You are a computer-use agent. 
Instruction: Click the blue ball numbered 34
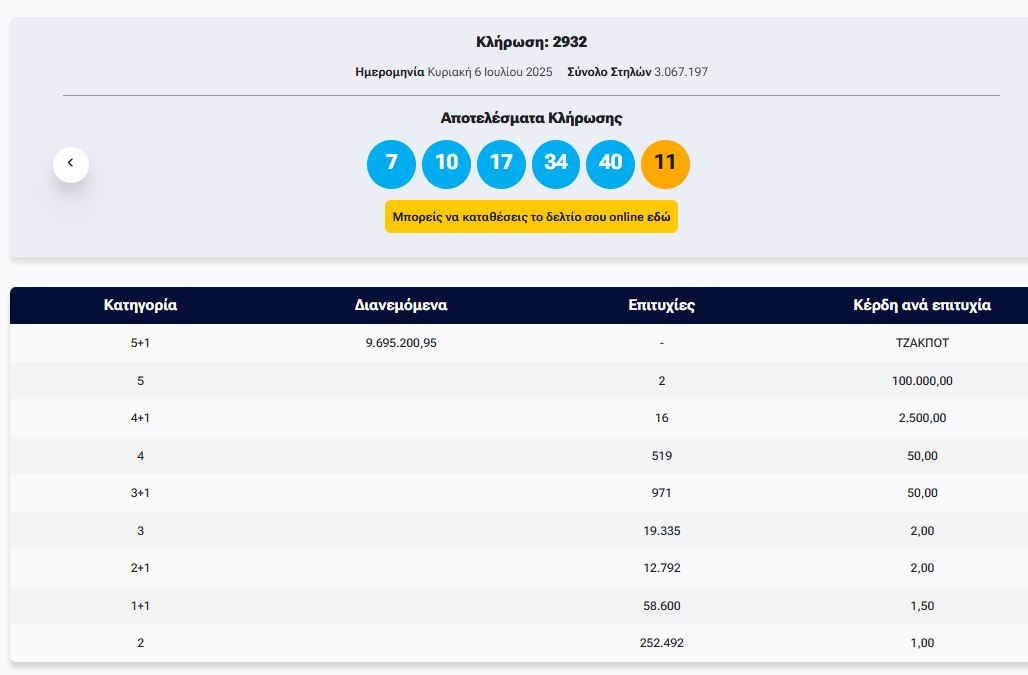(556, 164)
